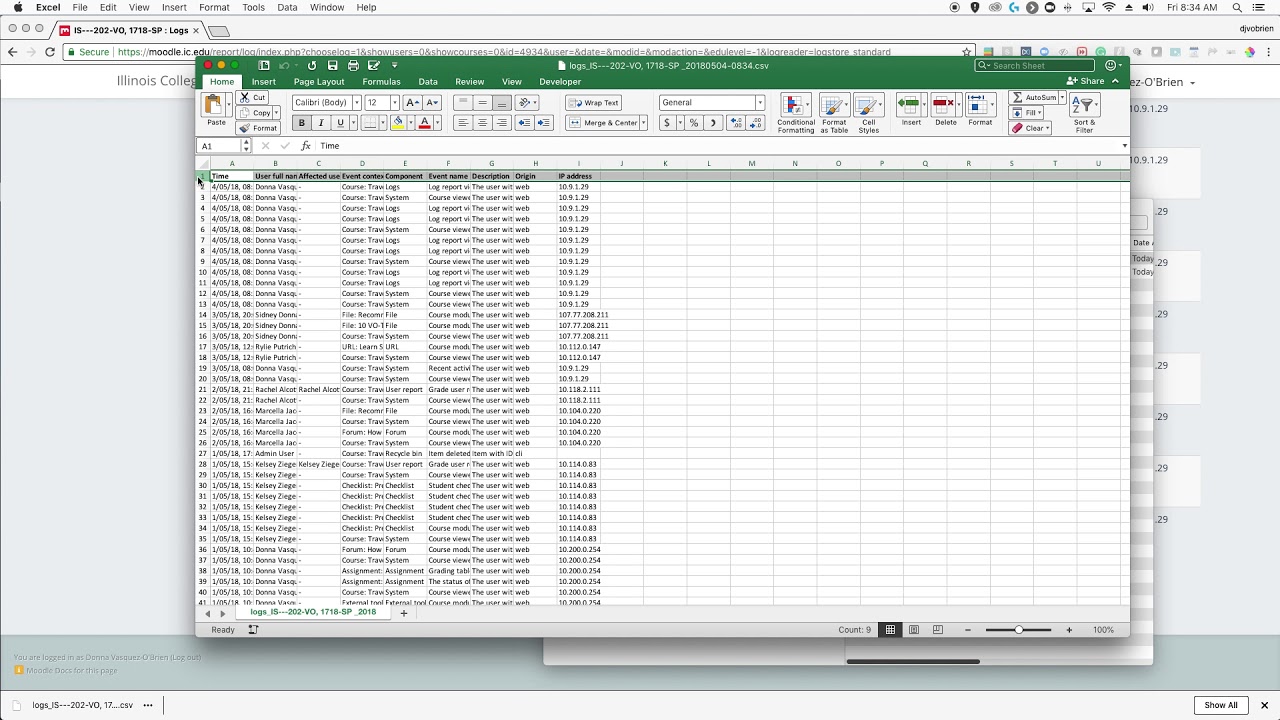
Task: Save the workbook using the disk icon
Action: [333, 66]
